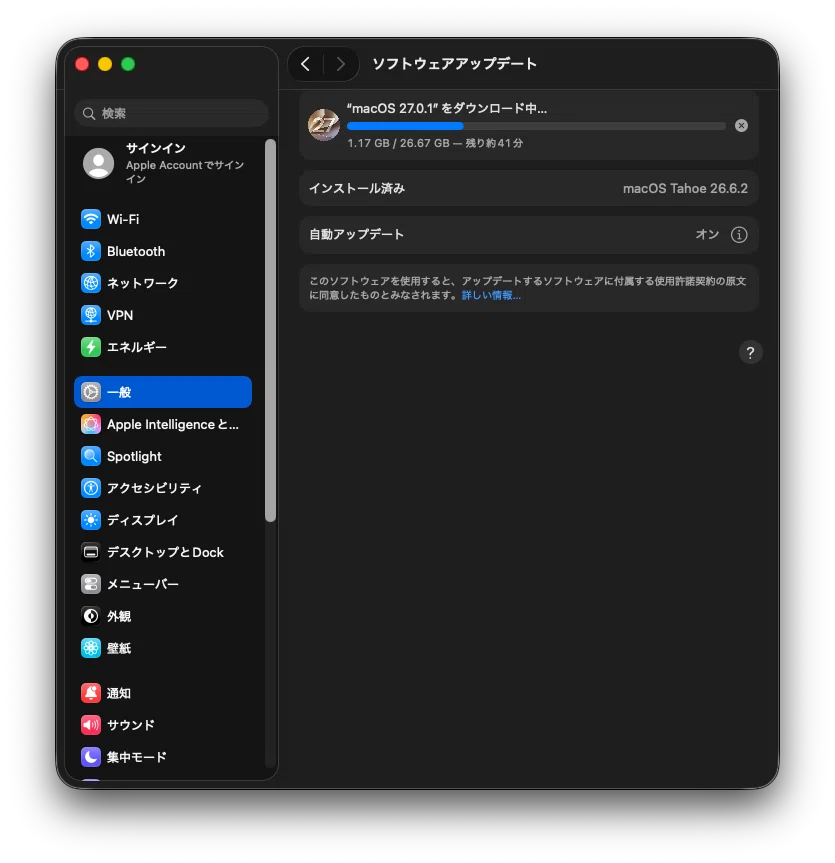Click green full-screen window button
Viewport: 835px width, 863px height.
pyautogui.click(x=128, y=64)
